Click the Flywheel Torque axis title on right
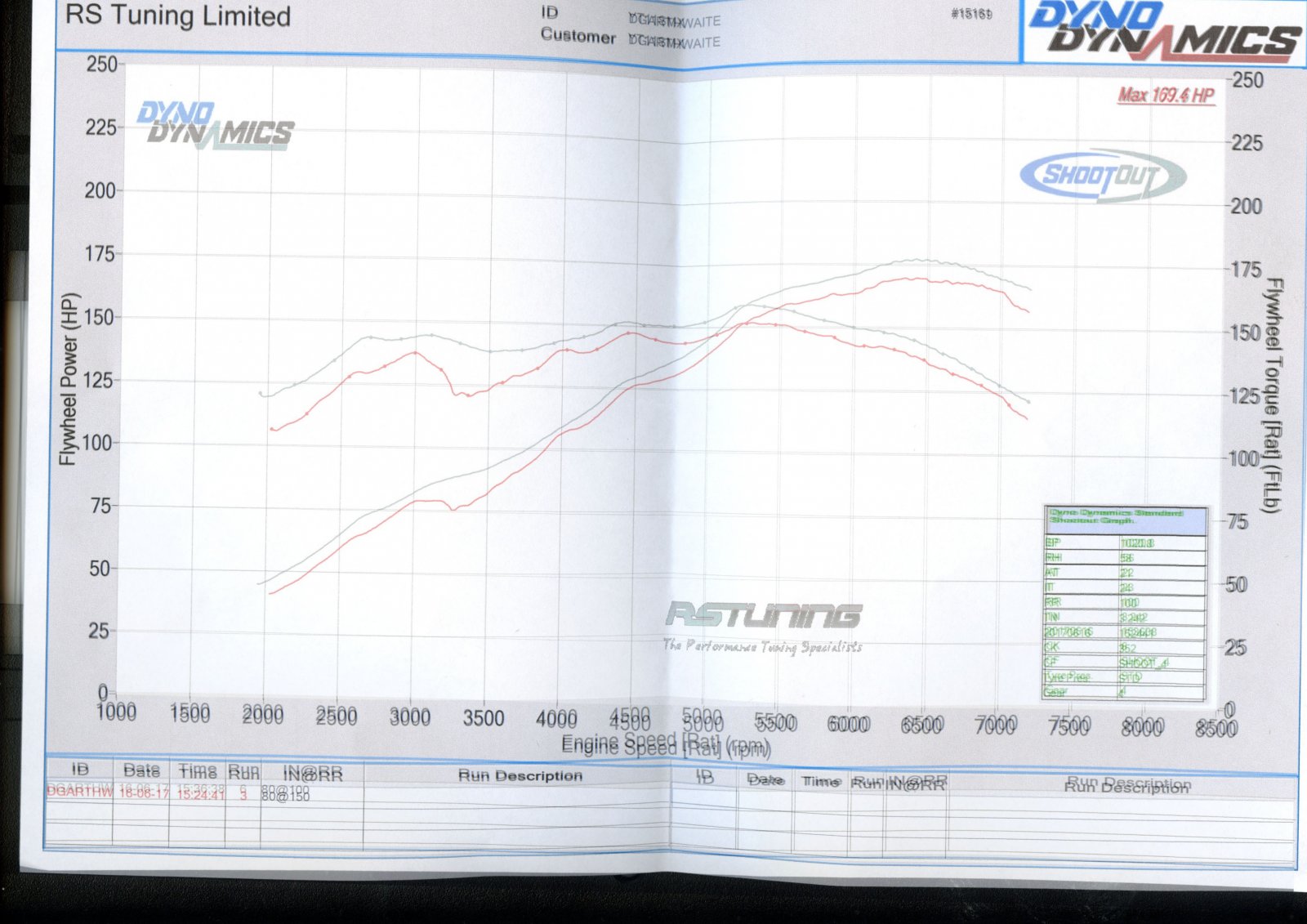The width and height of the screenshot is (1307, 924). pos(1272,395)
